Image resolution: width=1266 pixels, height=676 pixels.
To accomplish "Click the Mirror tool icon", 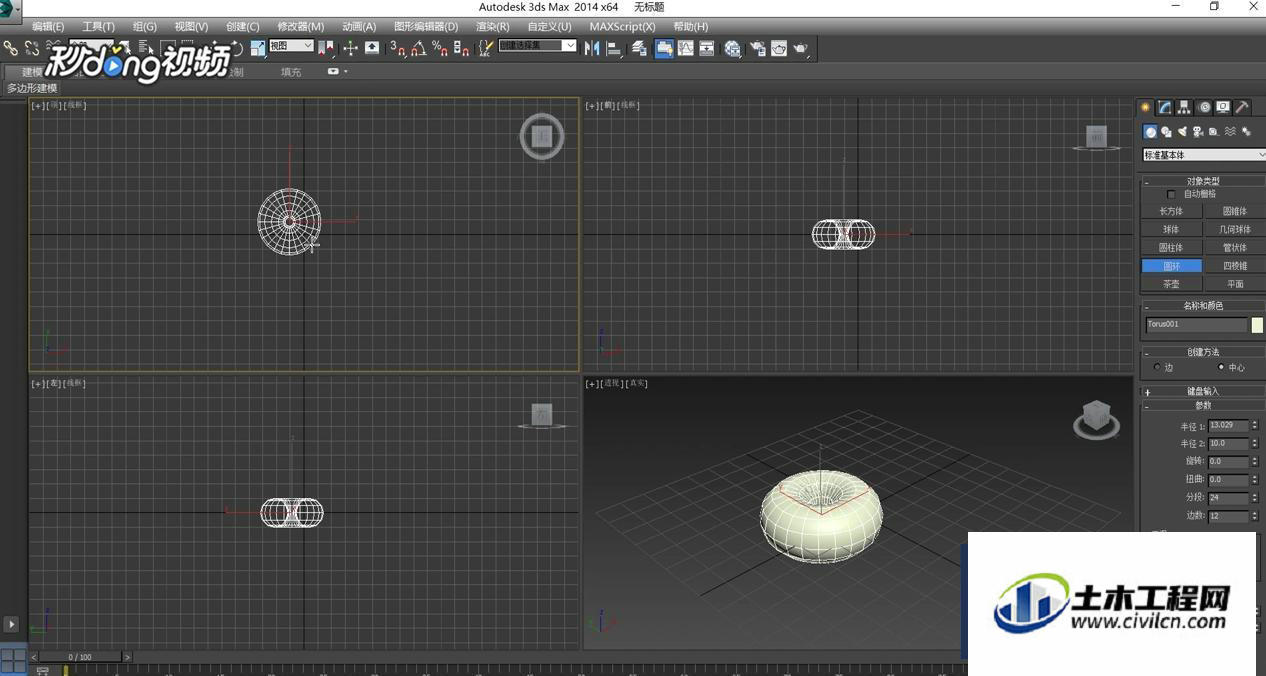I will (592, 47).
